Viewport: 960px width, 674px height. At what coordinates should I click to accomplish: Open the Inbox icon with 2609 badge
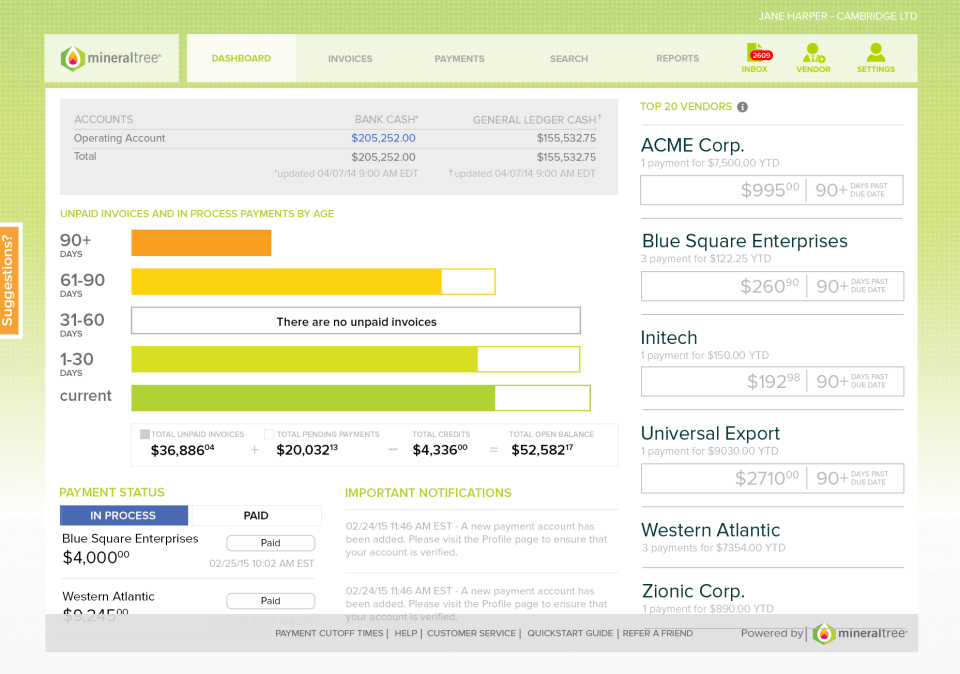[756, 58]
